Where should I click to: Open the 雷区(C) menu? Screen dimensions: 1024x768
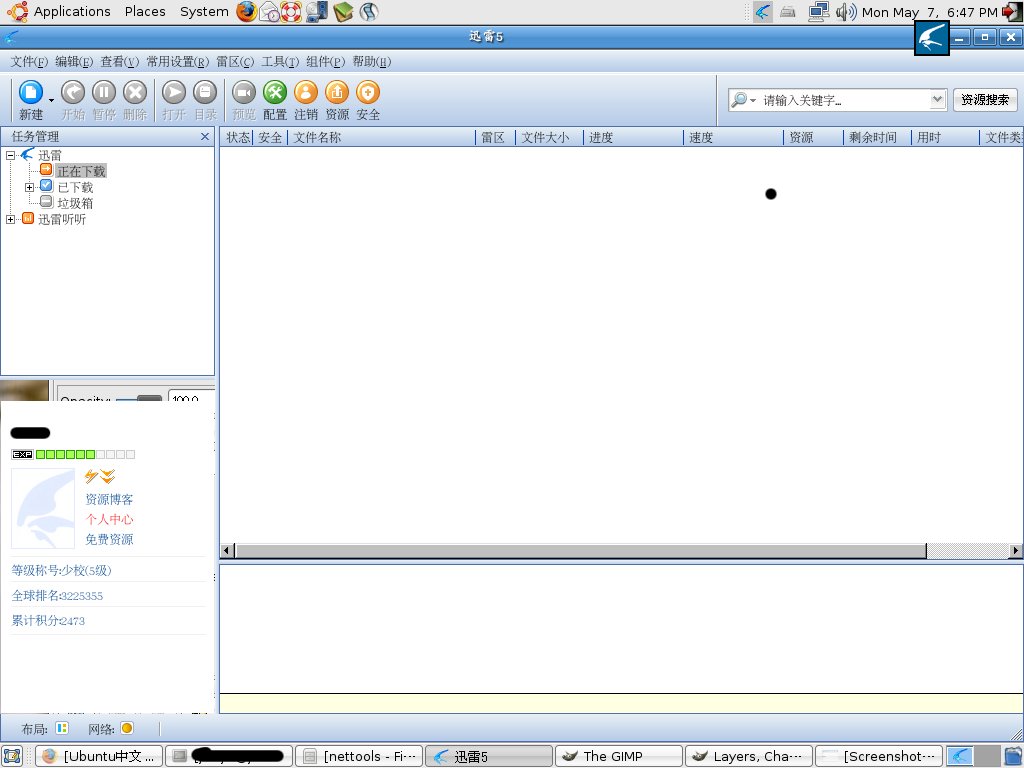[x=235, y=61]
